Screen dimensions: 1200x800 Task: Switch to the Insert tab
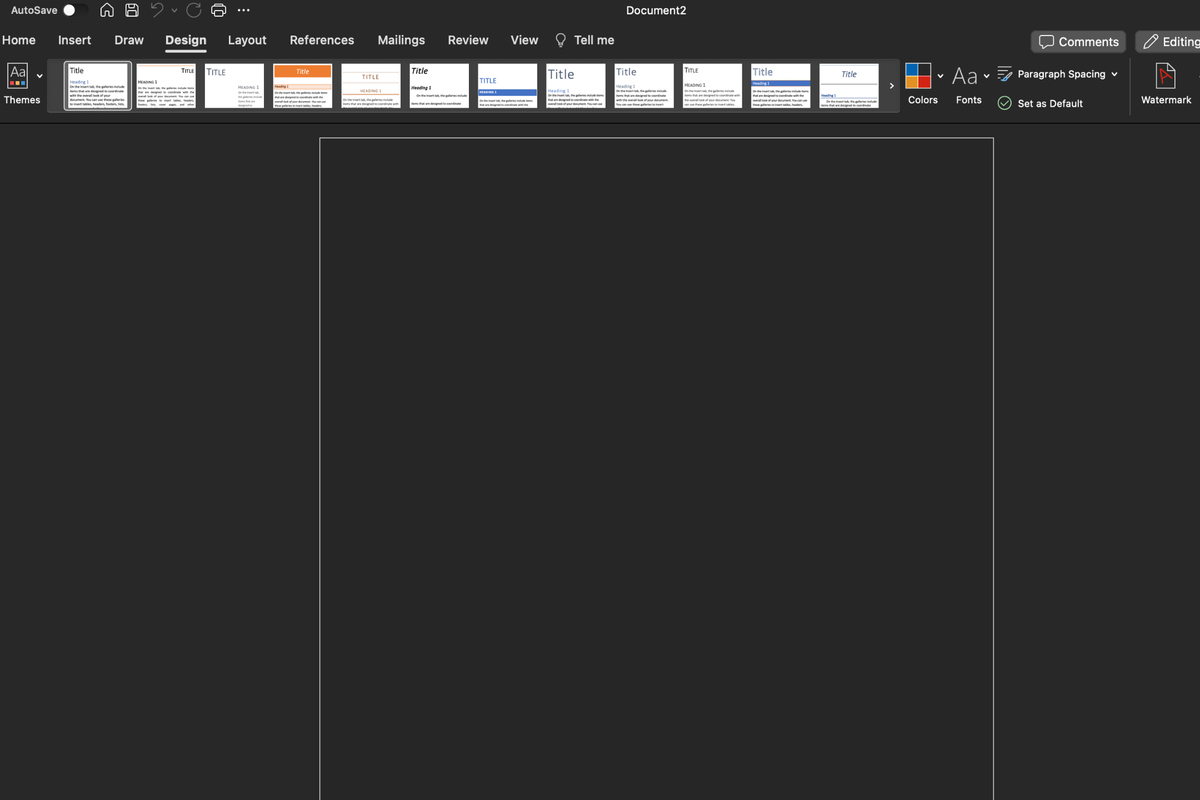click(74, 40)
